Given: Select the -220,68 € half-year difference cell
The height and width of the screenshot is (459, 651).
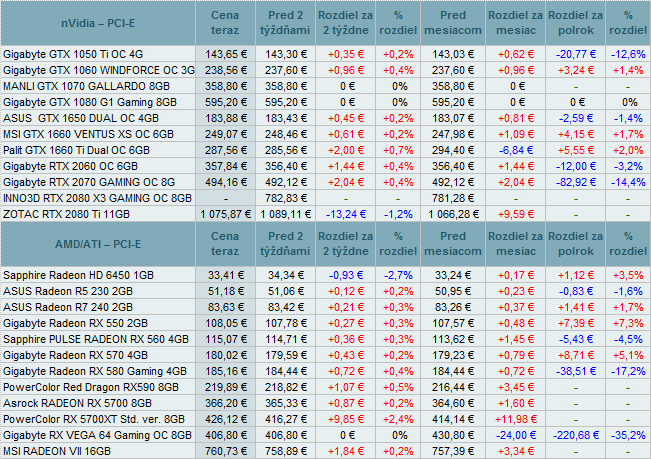Looking at the screenshot, I should tap(576, 435).
